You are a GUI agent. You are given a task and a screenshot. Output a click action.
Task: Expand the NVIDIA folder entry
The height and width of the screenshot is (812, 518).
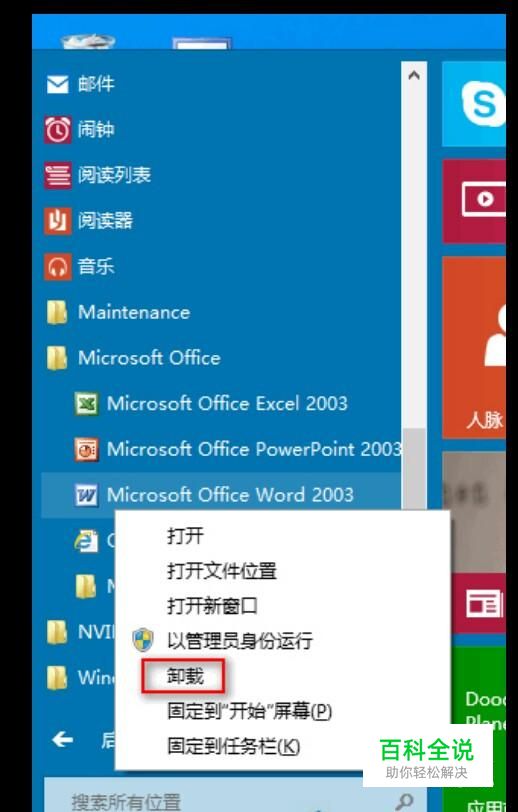tap(79, 632)
